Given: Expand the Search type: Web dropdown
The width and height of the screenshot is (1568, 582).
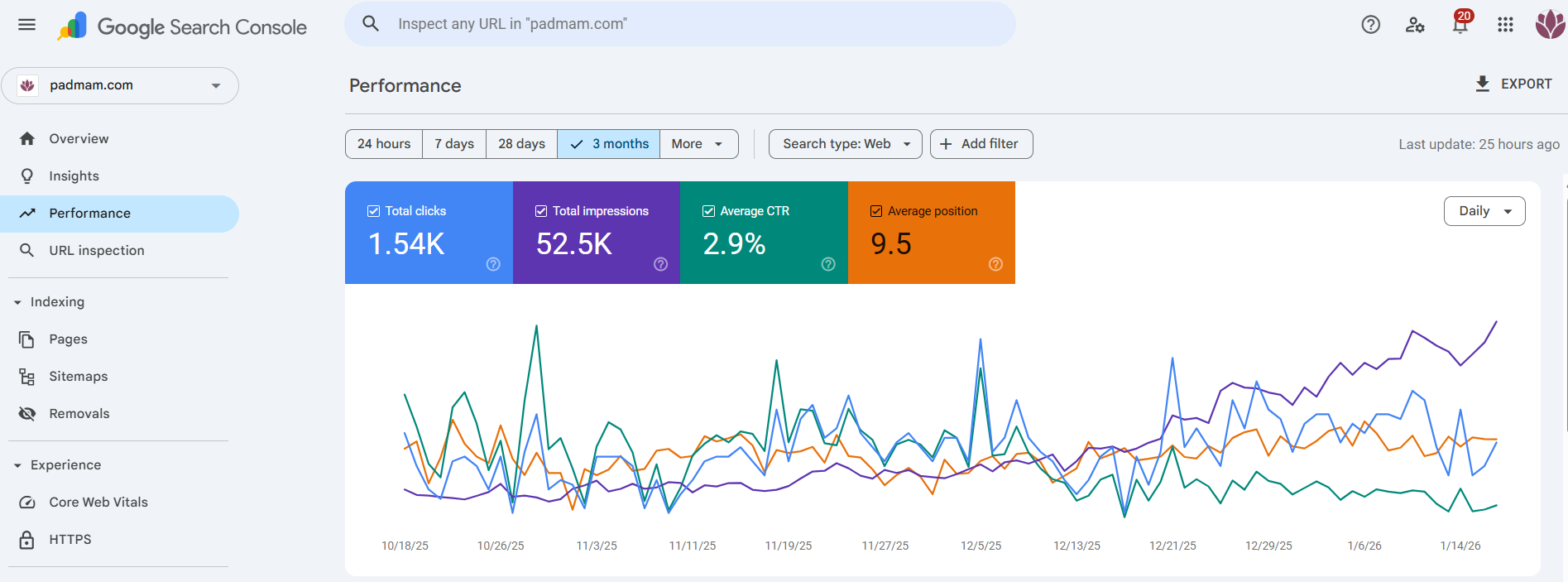Looking at the screenshot, I should 845,144.
